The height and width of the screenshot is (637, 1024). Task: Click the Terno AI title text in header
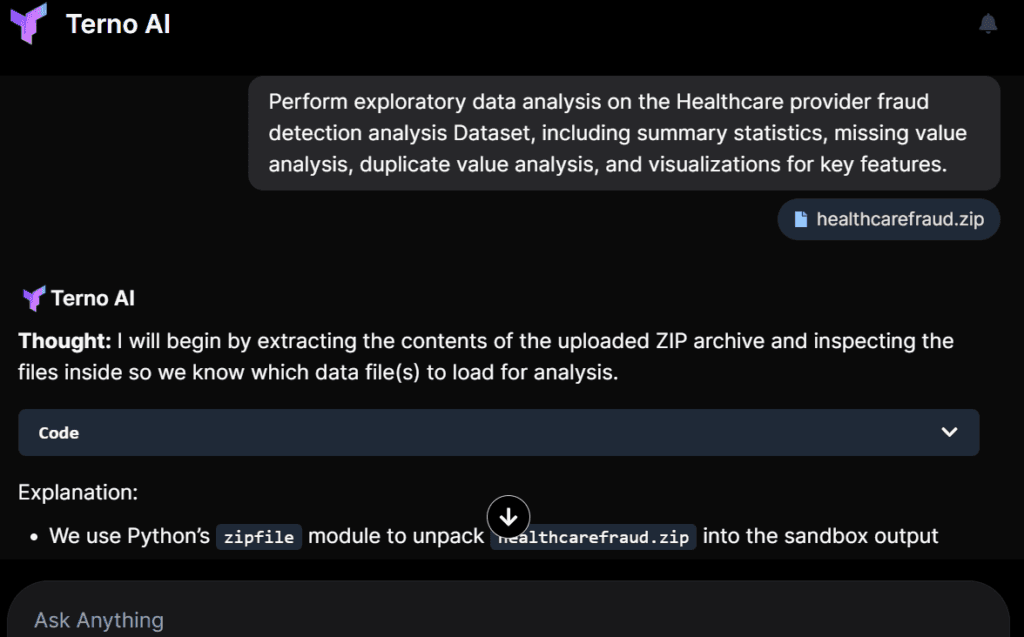tap(118, 24)
